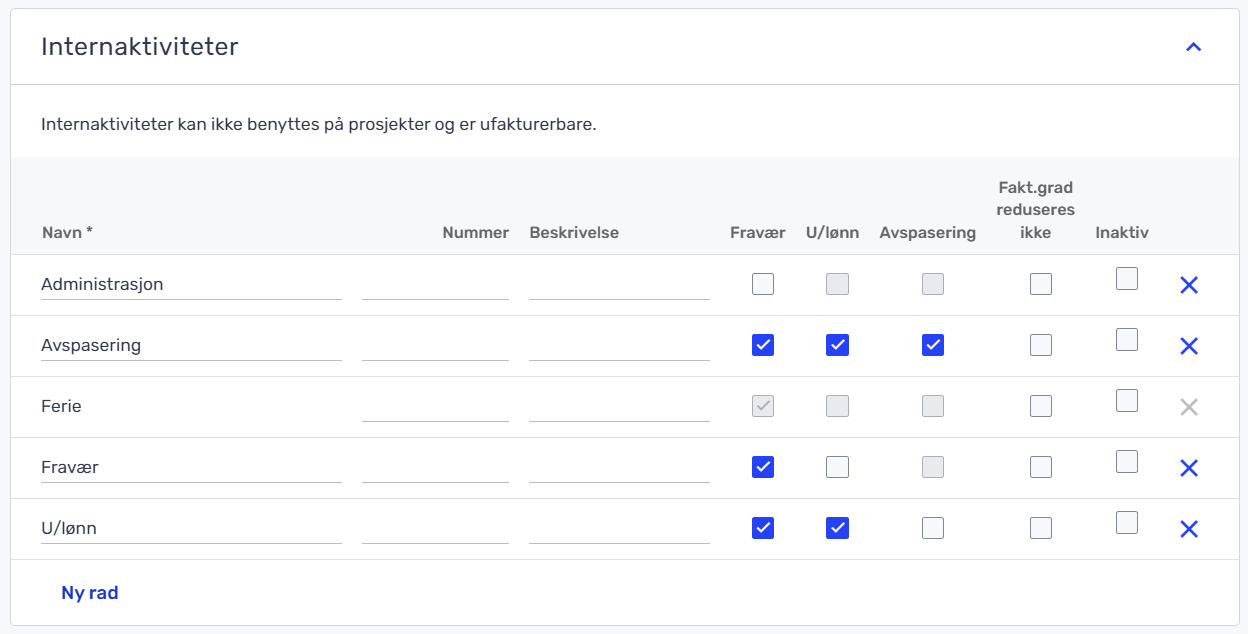Click the X icon on Fravær row
This screenshot has width=1248, height=634.
click(1188, 468)
